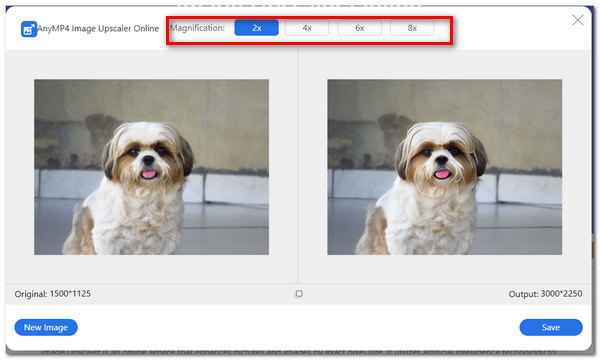Select the 6x magnification option
Screen dimensions: 600x360
pos(359,28)
